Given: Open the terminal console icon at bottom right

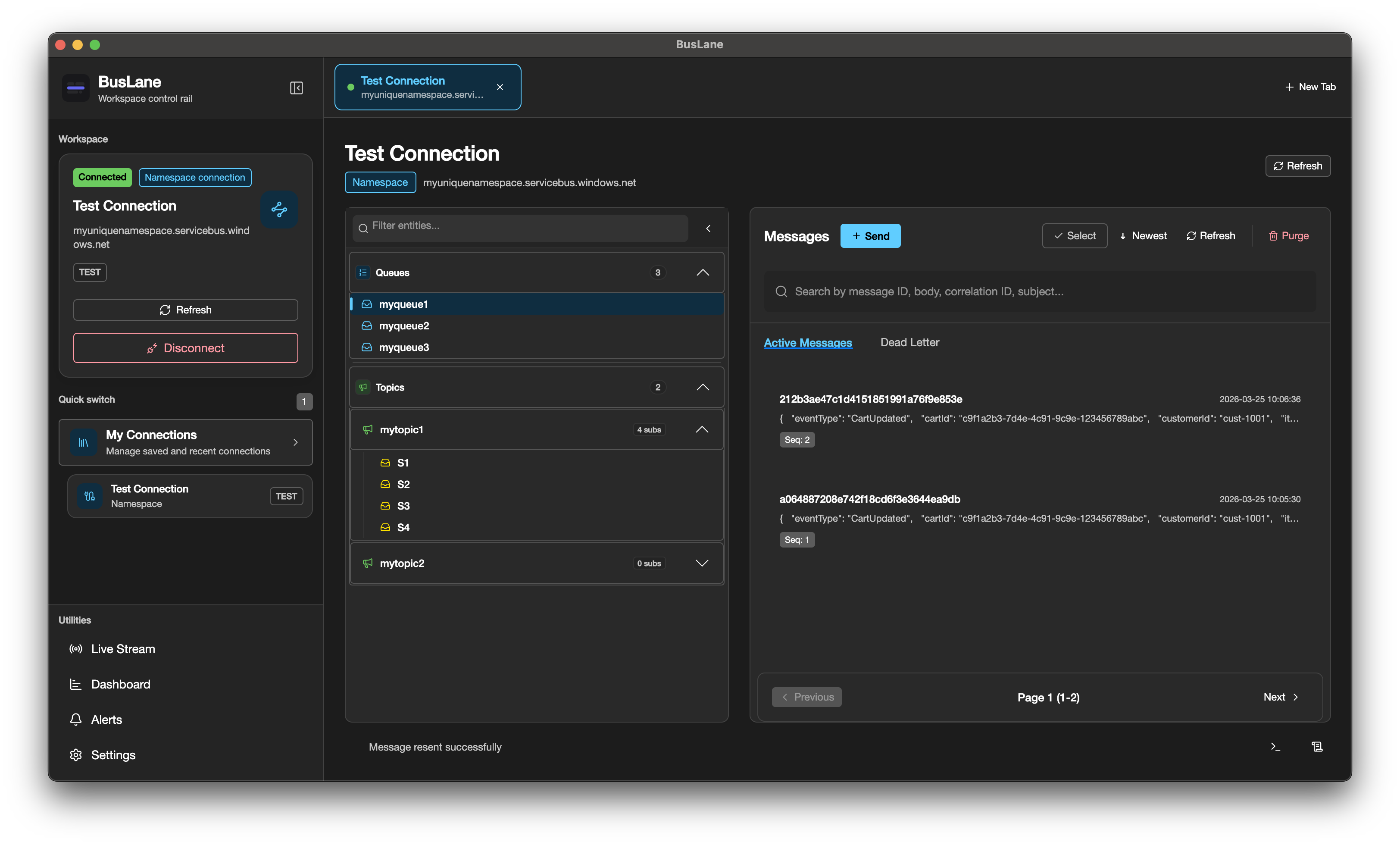Looking at the screenshot, I should coord(1275,747).
